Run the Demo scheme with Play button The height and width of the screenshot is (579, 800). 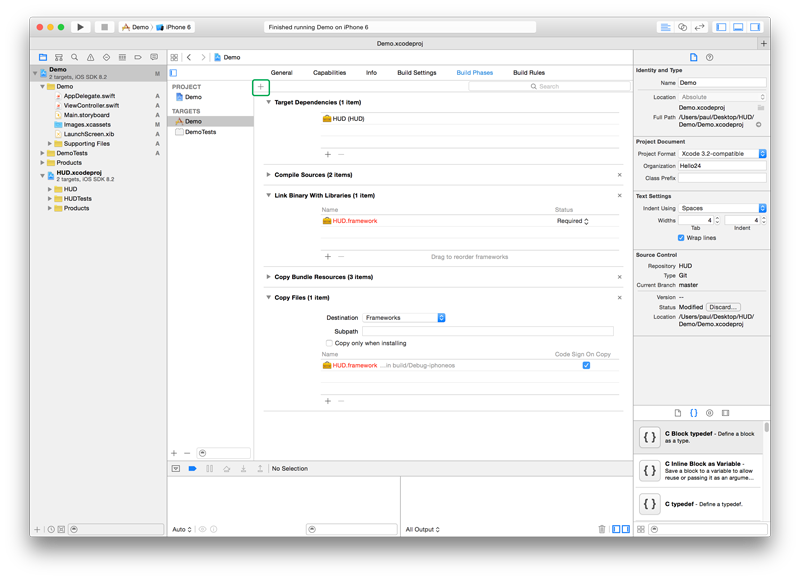80,27
